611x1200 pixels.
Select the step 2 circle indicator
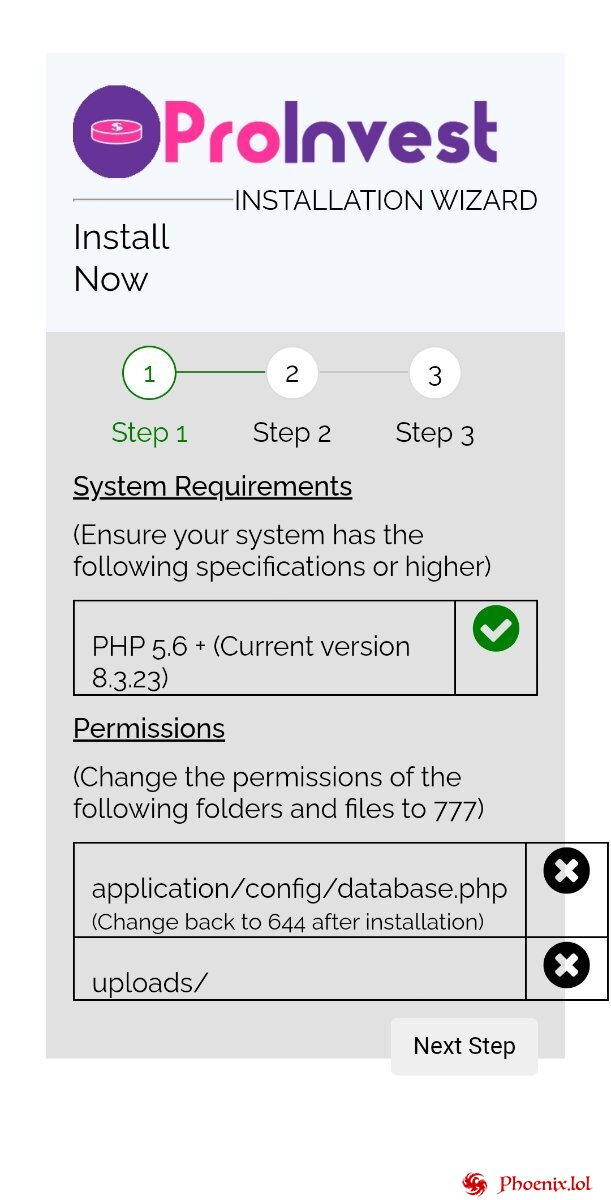tap(292, 374)
